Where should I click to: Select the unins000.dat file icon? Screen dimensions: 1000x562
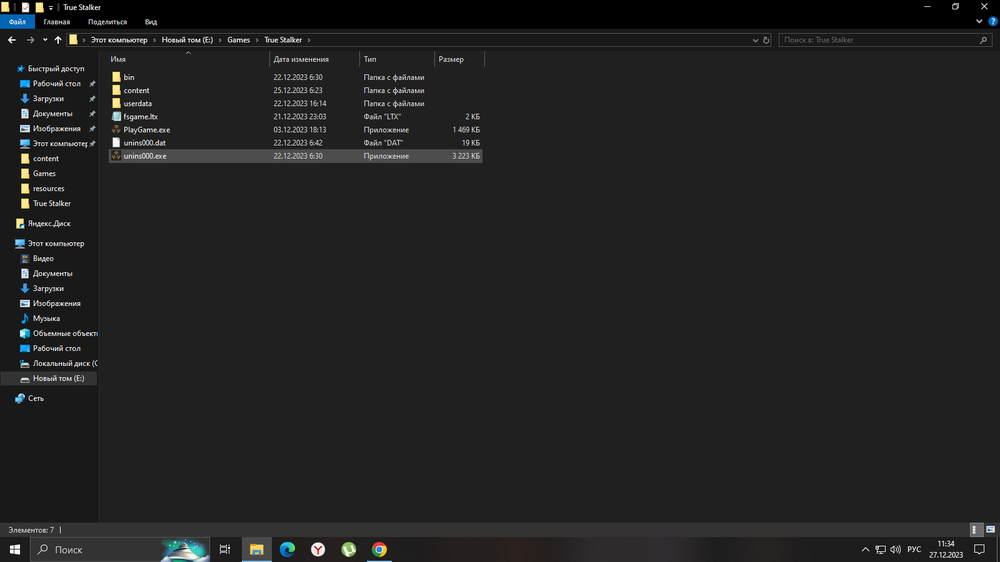[x=116, y=143]
